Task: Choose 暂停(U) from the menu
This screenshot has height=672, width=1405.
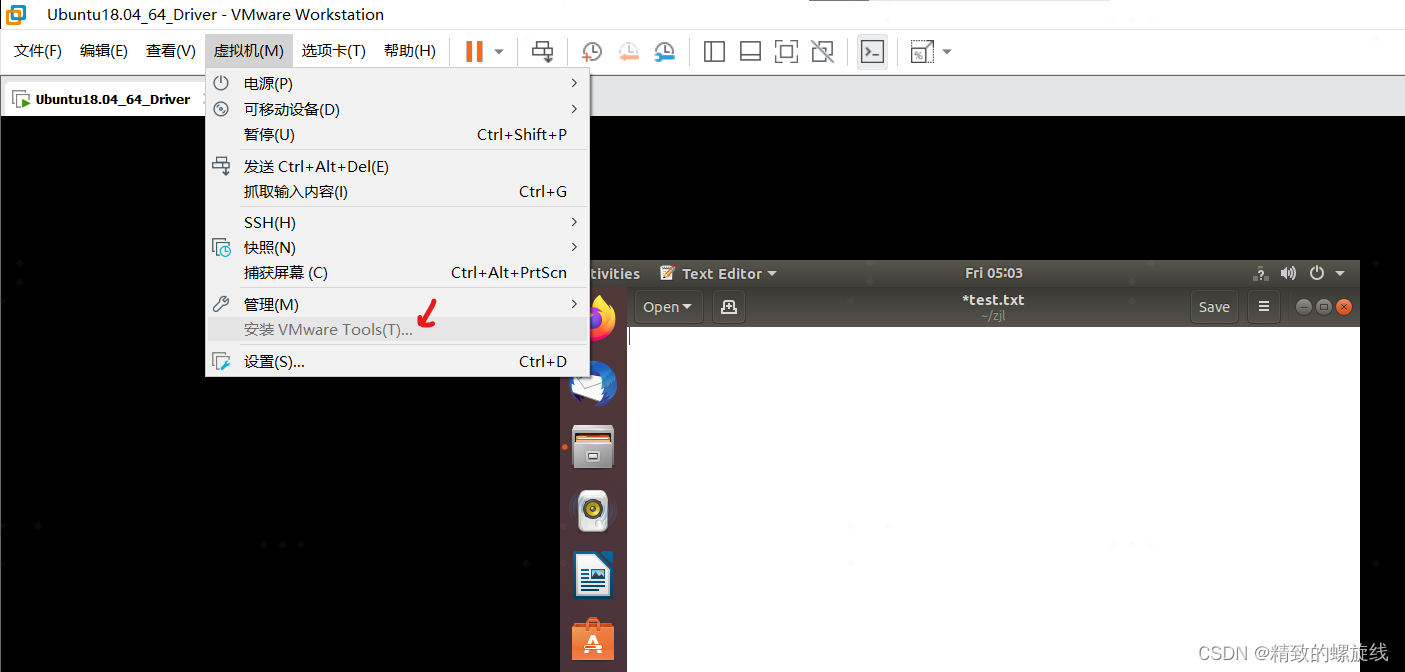Action: tap(398, 134)
